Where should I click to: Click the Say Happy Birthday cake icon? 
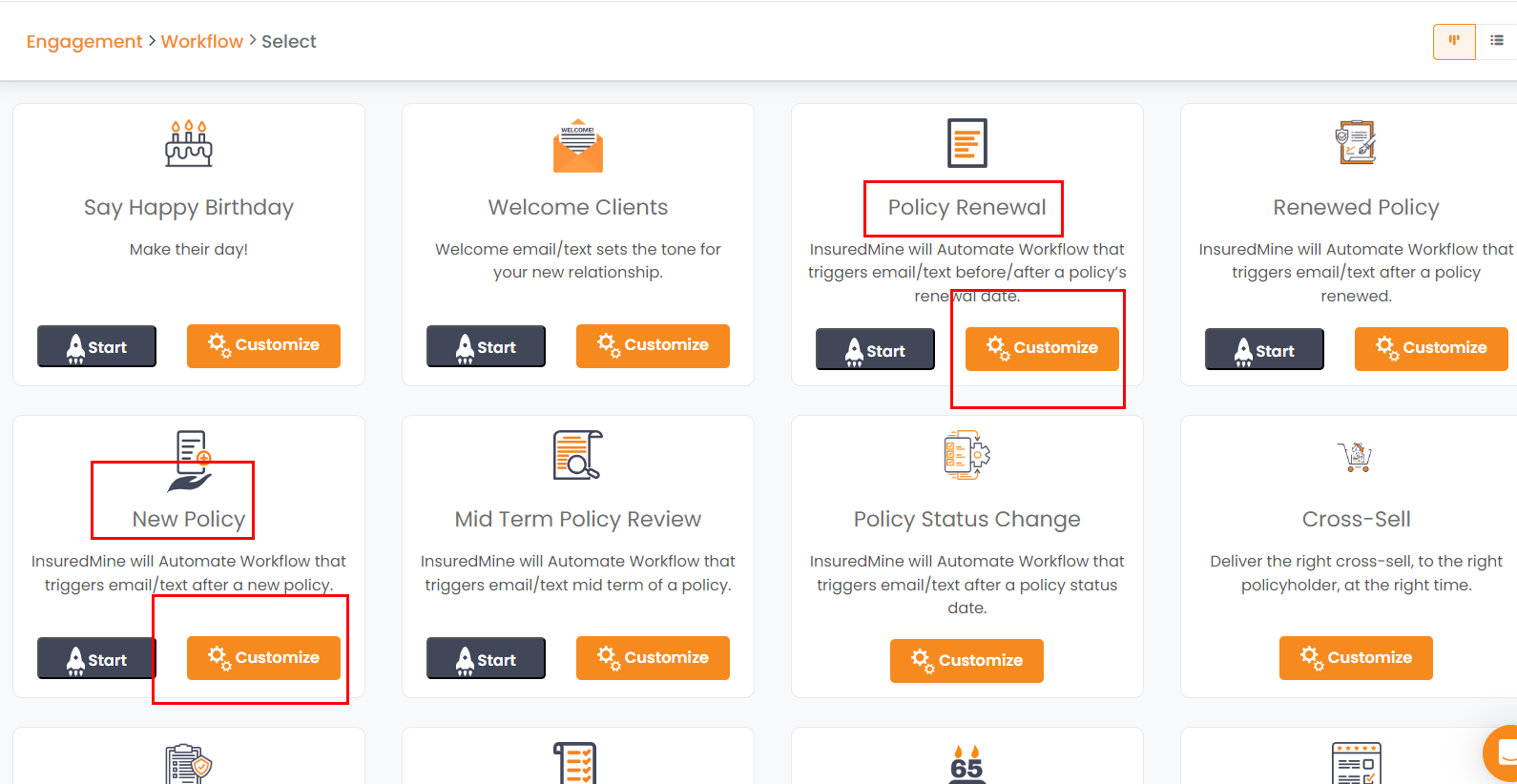click(189, 143)
